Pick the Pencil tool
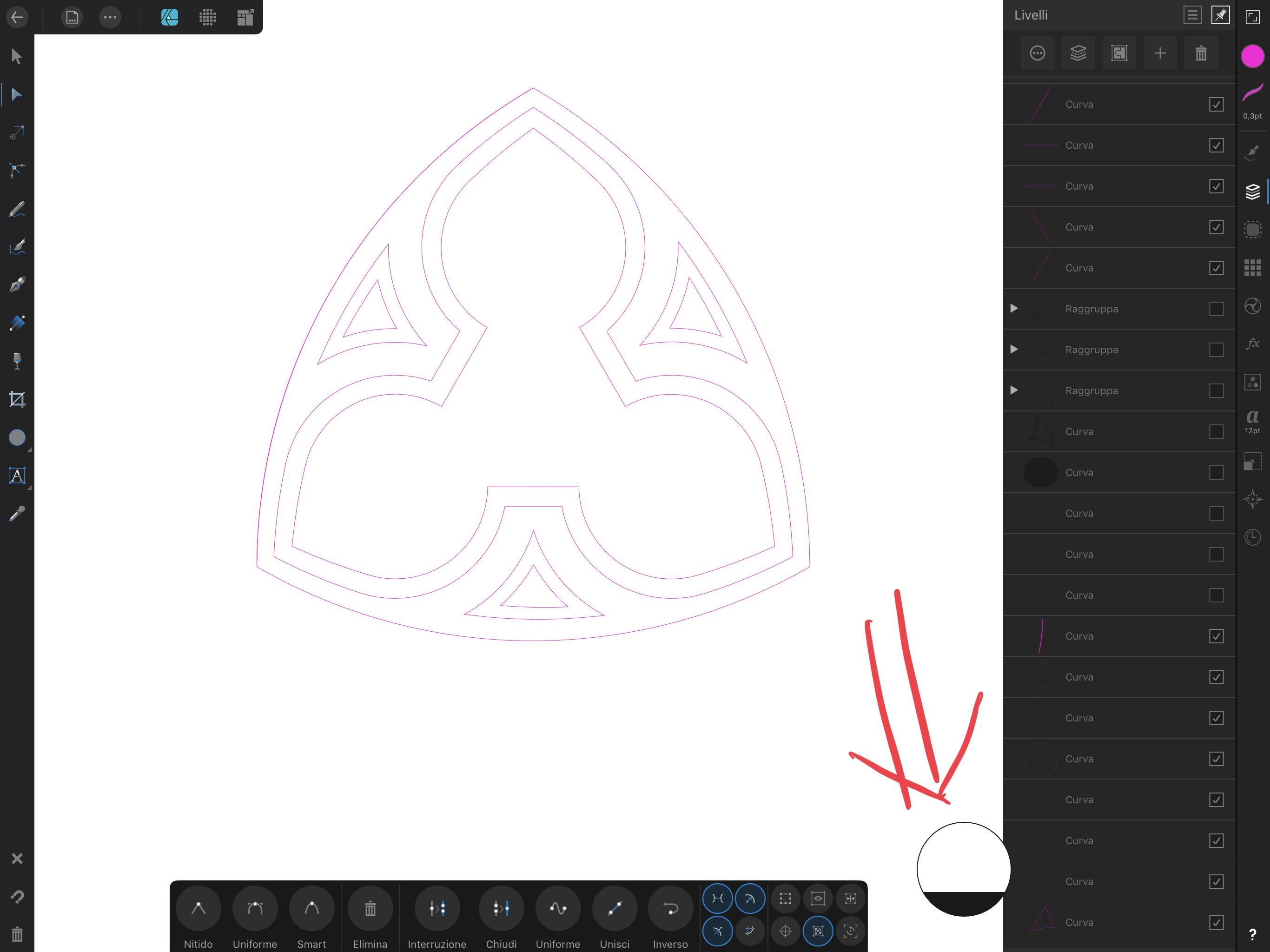Image resolution: width=1270 pixels, height=952 pixels. pyautogui.click(x=17, y=209)
